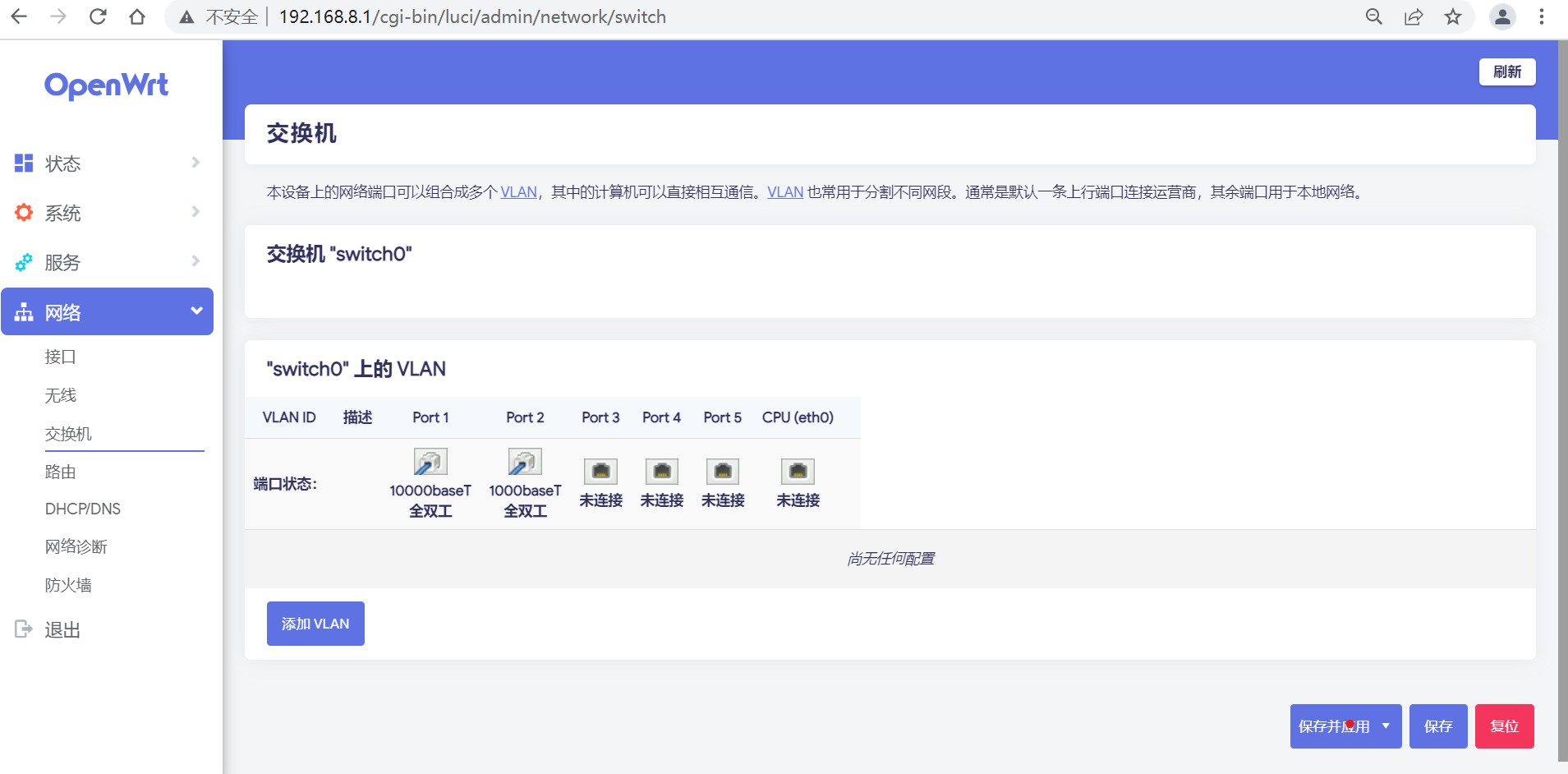The width and height of the screenshot is (1568, 774).
Task: Click the 添加 VLAN button
Action: 315,623
